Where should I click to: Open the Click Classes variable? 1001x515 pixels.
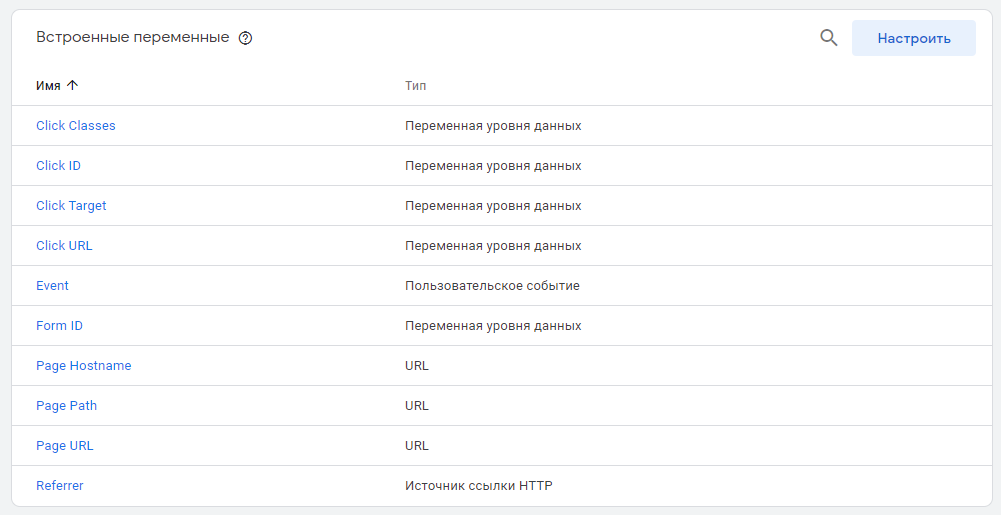76,126
